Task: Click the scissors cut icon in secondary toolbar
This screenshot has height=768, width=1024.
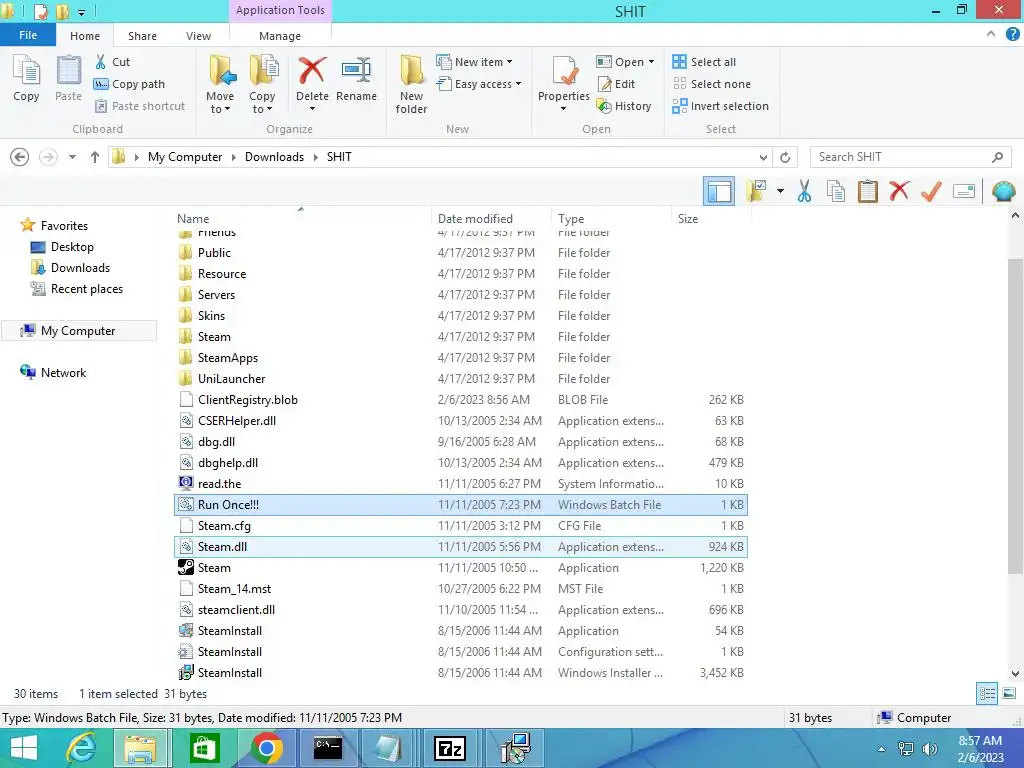Action: tap(805, 191)
